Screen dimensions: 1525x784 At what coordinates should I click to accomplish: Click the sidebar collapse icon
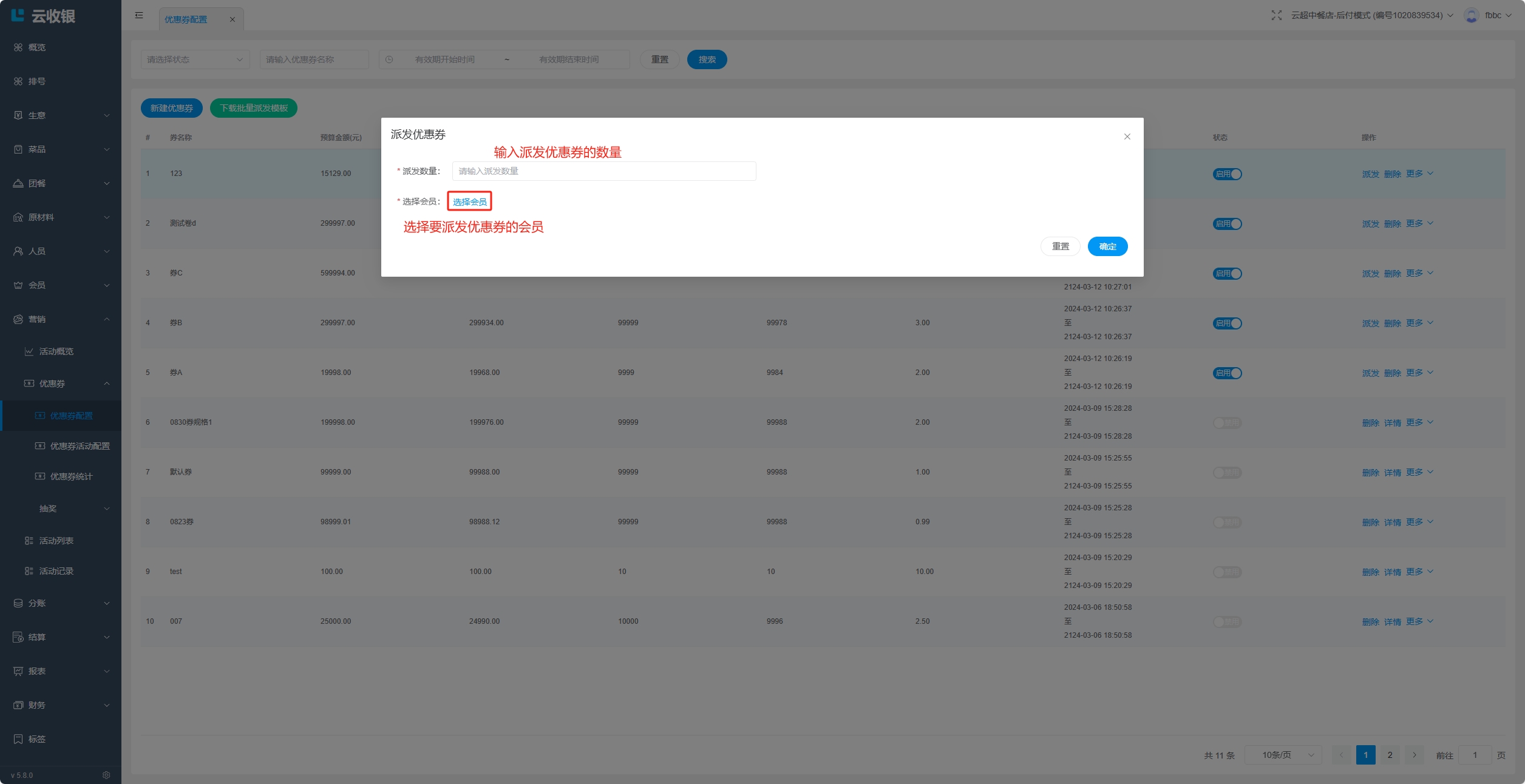(x=139, y=15)
